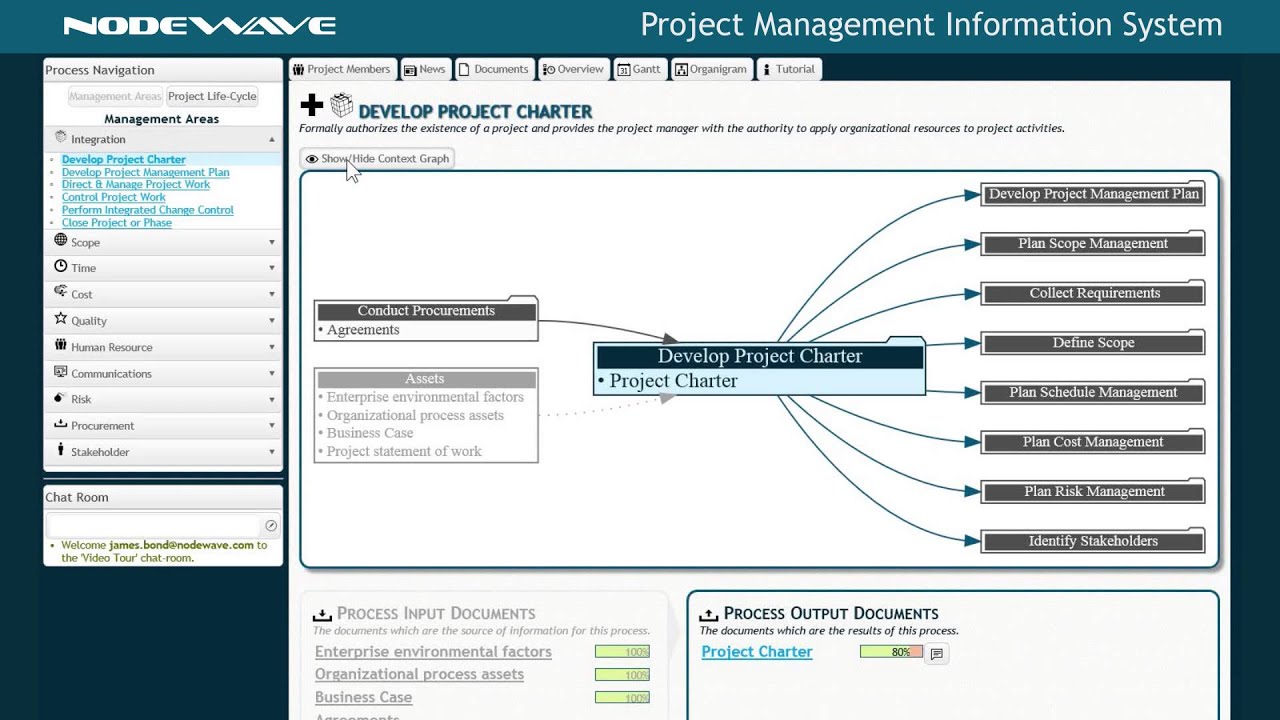1280x720 pixels.
Task: Click the Cost icon in sidebar
Action: pos(61,293)
